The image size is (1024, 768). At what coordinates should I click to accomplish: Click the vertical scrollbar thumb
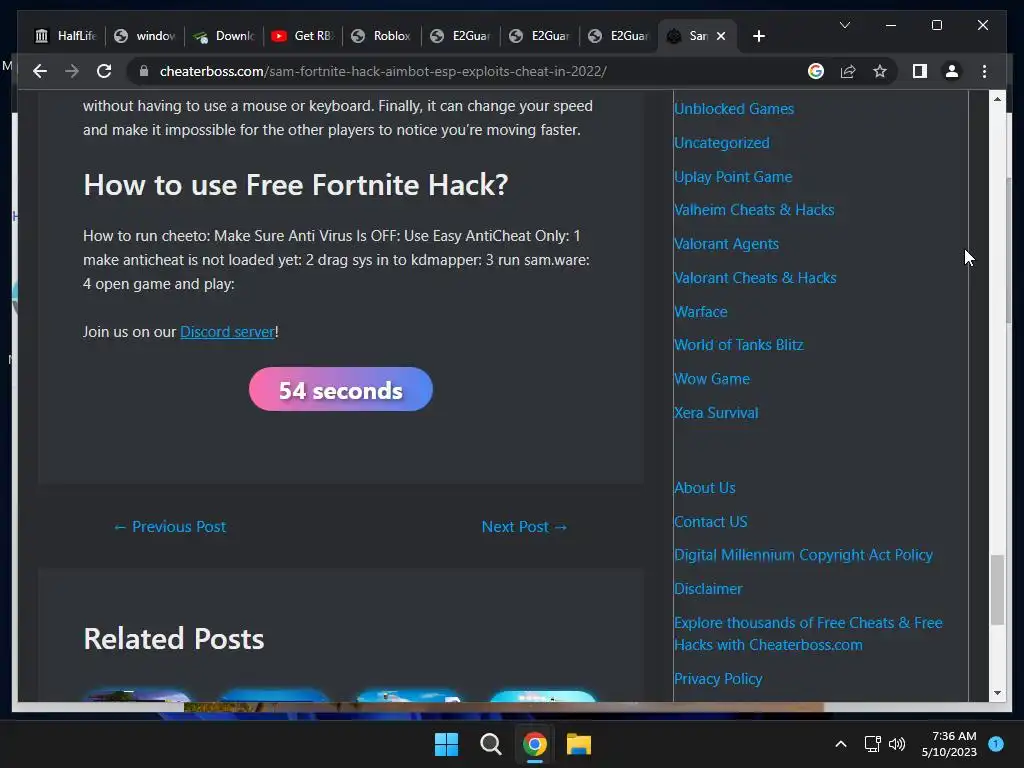[x=997, y=590]
